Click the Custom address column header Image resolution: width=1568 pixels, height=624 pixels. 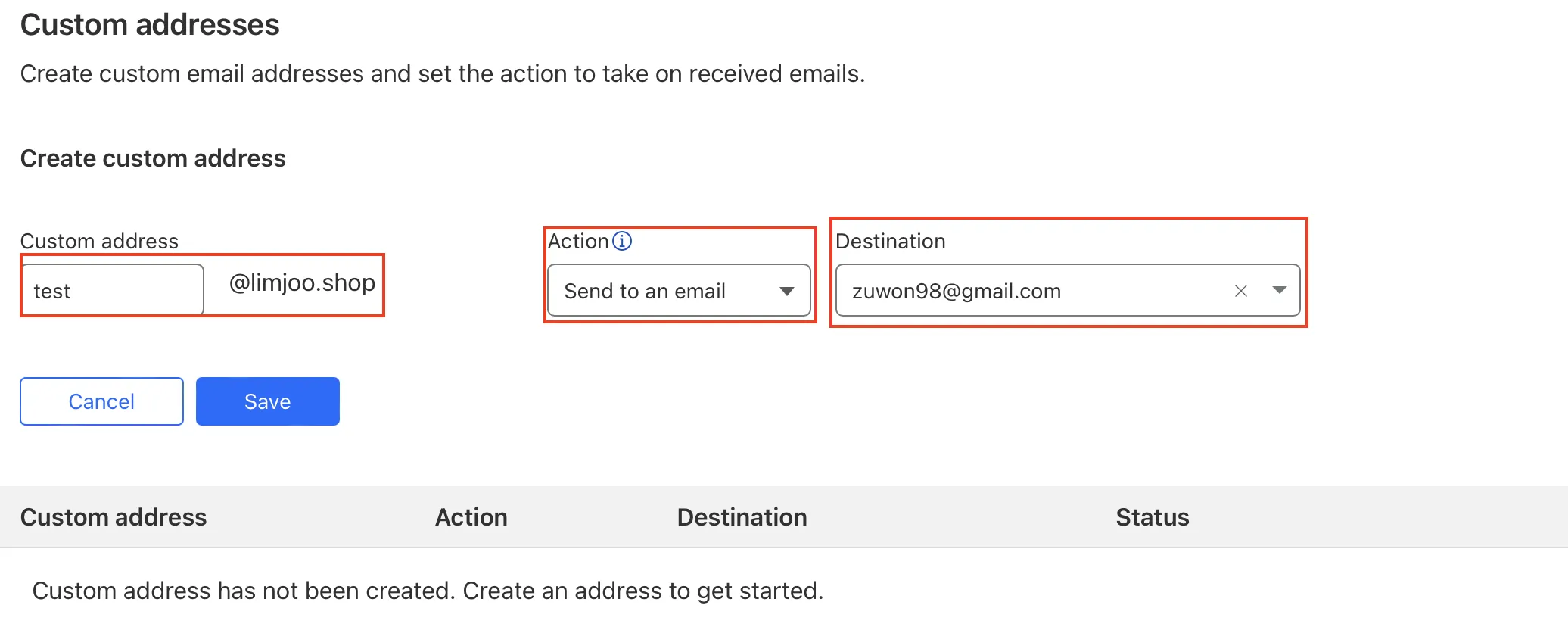pos(114,517)
